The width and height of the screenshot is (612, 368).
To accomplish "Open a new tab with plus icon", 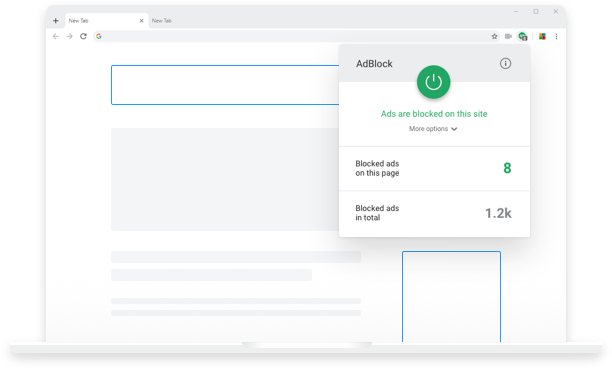I will (55, 21).
